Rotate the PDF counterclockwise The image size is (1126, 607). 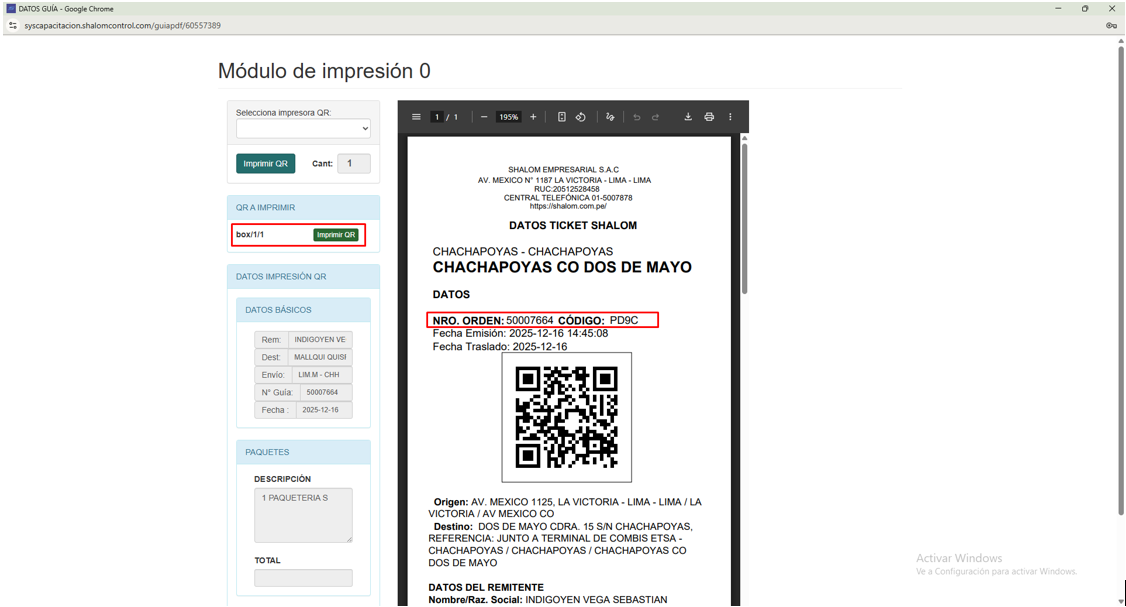pos(581,117)
